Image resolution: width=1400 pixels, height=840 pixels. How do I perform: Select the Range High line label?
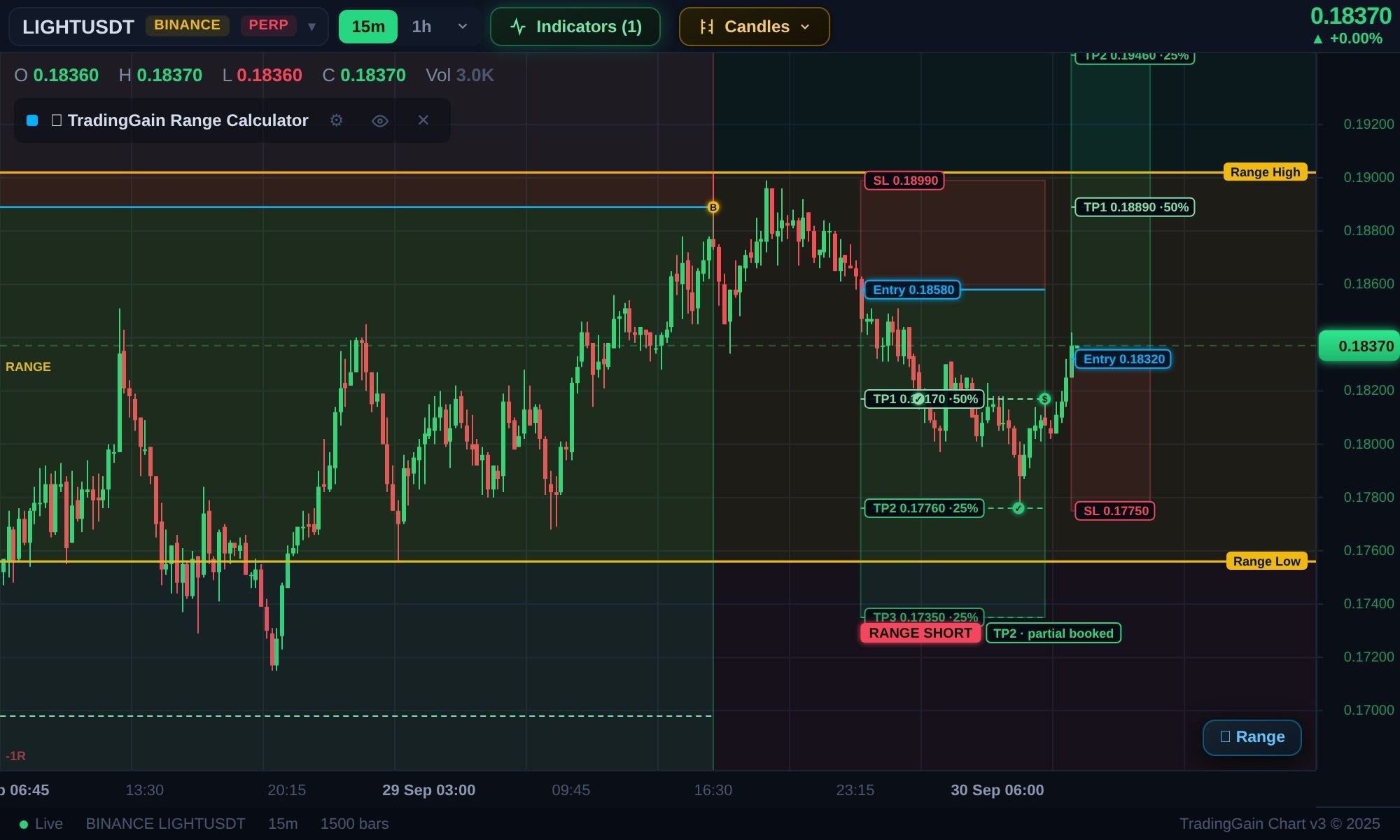1265,172
